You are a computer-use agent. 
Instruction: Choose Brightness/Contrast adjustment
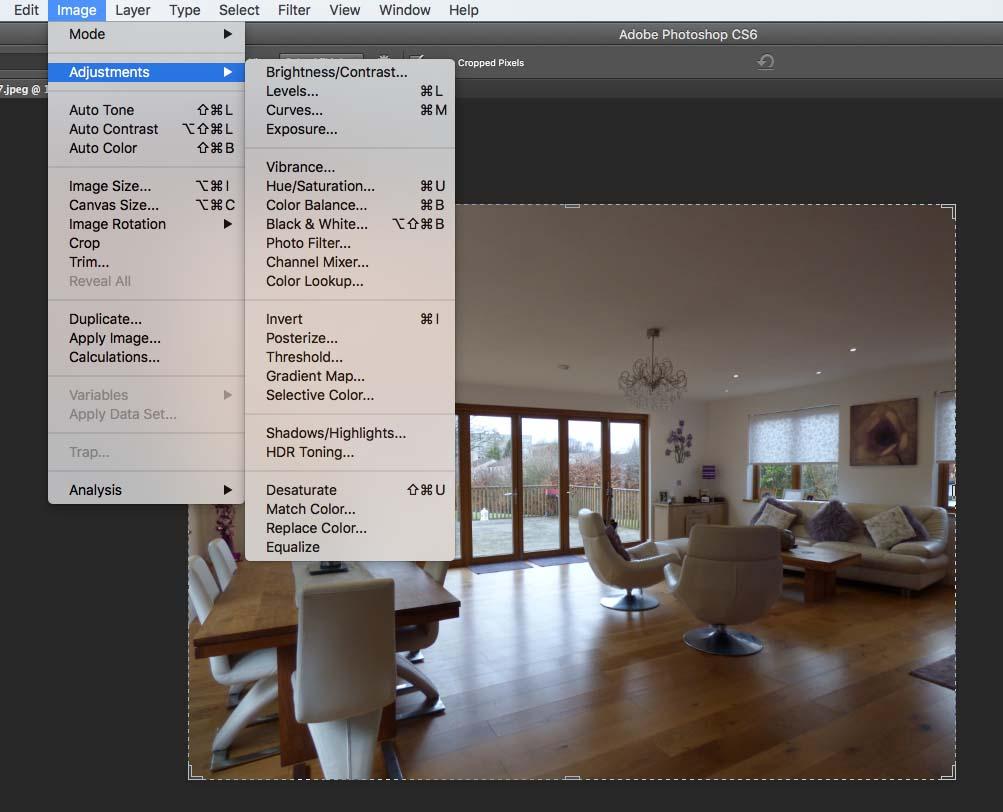click(350, 72)
